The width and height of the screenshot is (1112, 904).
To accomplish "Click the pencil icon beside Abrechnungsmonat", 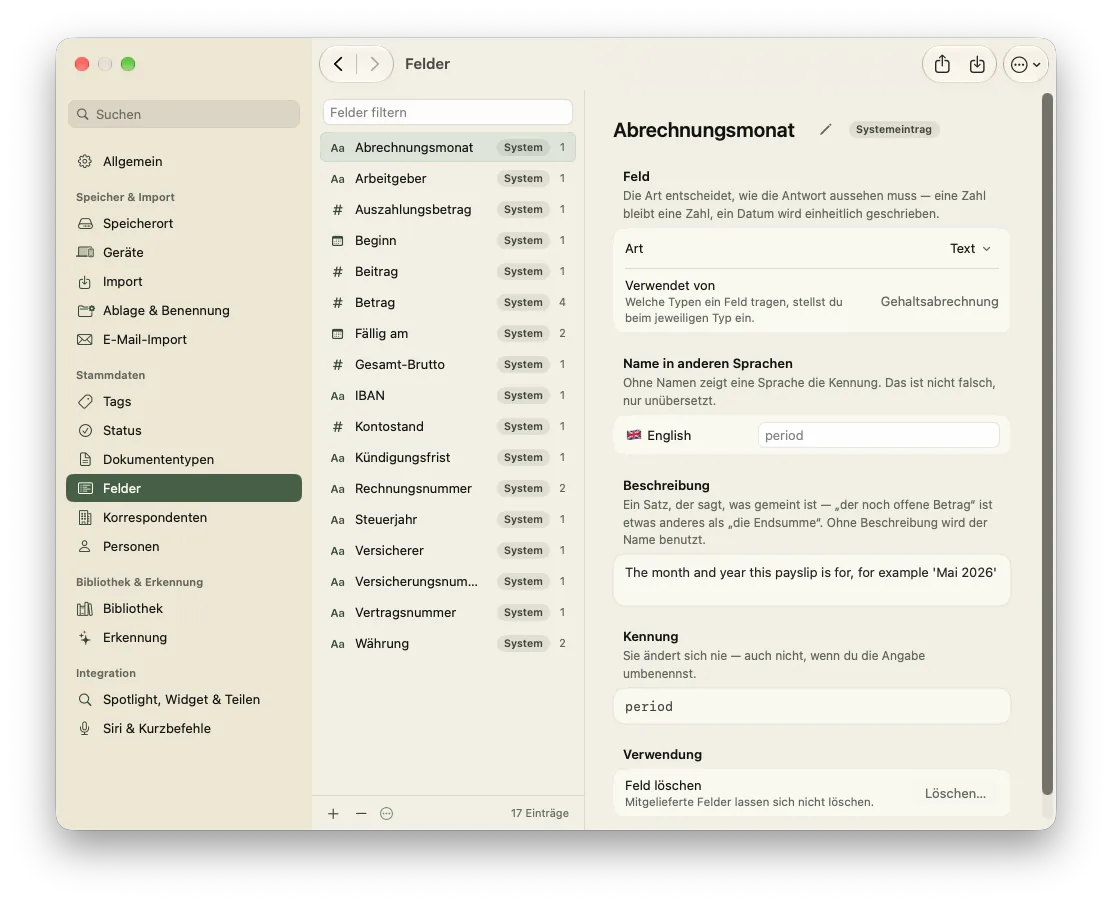I will [x=825, y=130].
